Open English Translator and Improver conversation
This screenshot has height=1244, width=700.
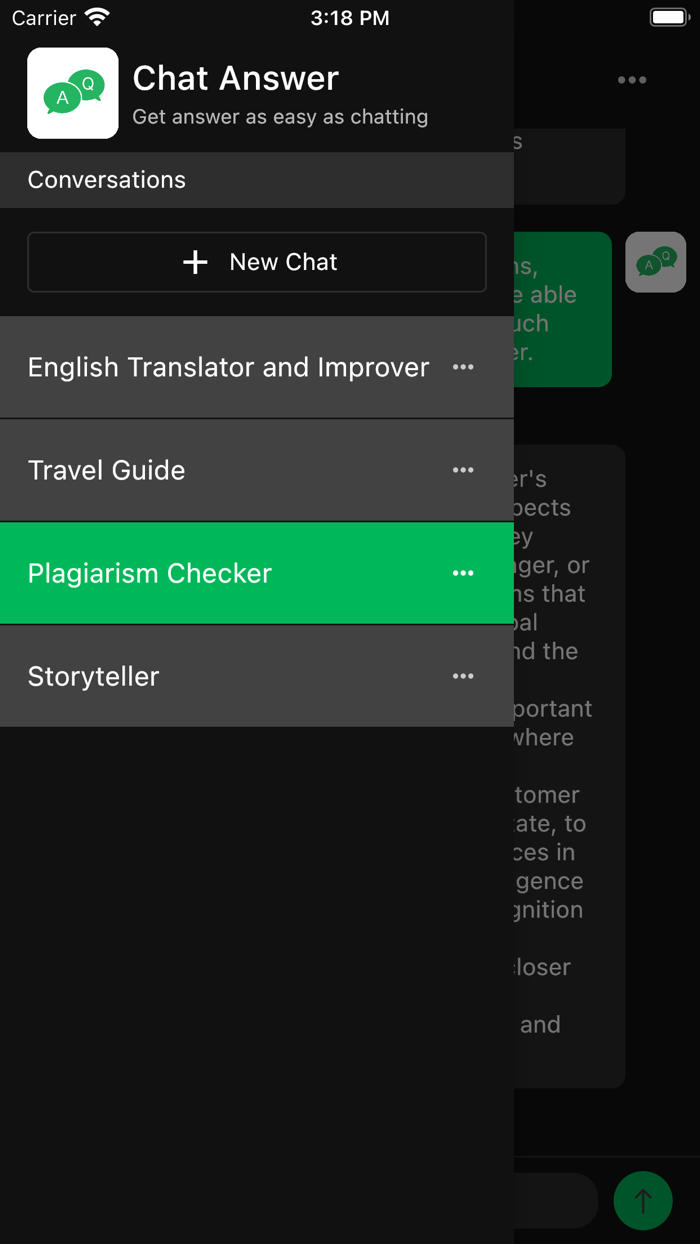click(228, 367)
